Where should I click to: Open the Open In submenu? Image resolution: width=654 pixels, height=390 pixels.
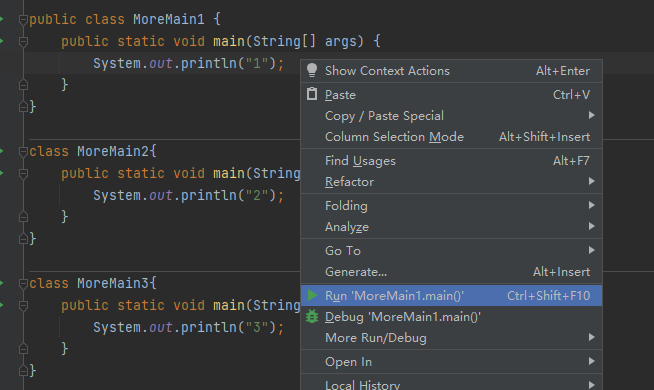click(x=451, y=362)
